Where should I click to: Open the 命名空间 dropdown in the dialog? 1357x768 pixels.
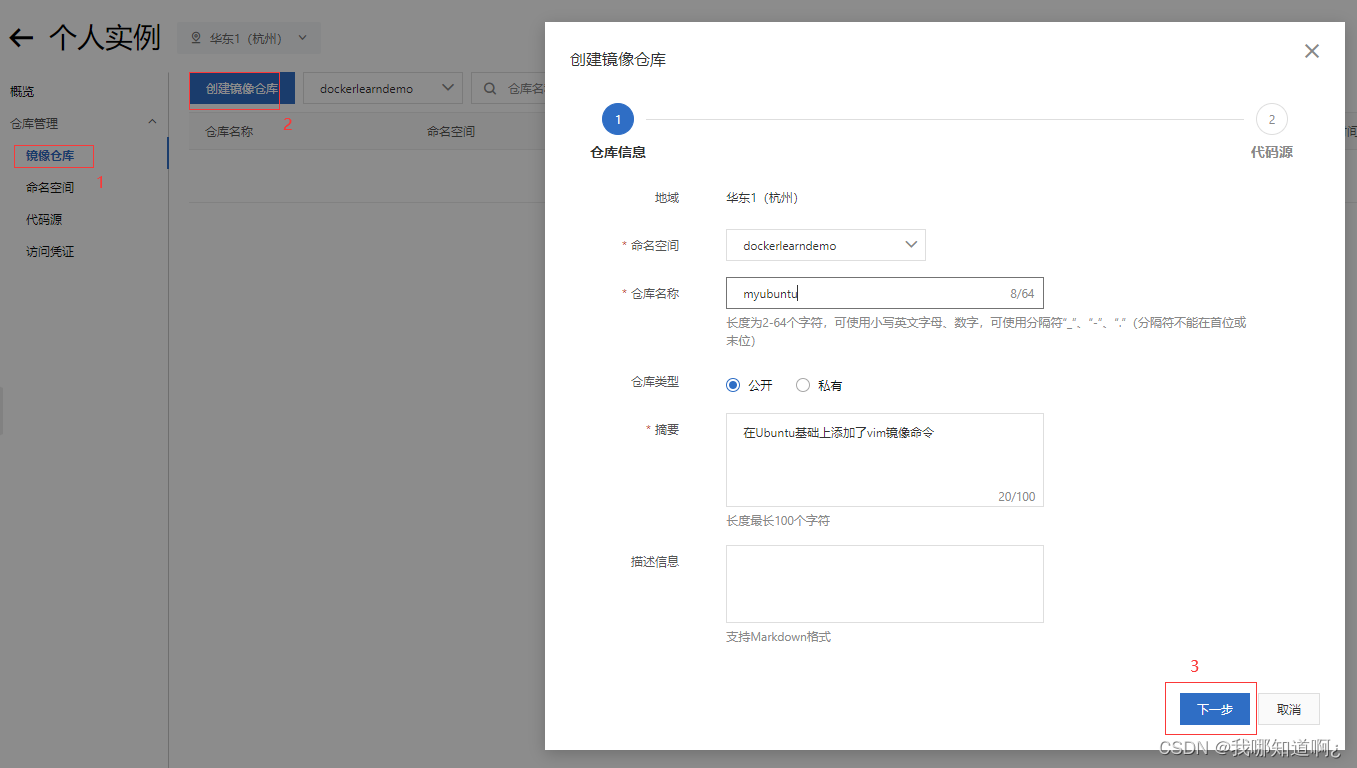826,245
